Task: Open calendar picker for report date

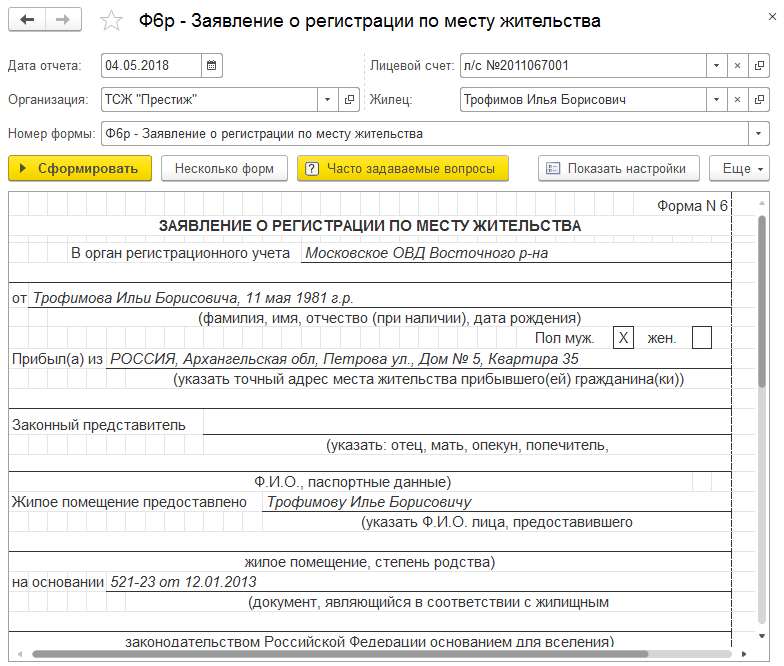Action: (x=212, y=66)
